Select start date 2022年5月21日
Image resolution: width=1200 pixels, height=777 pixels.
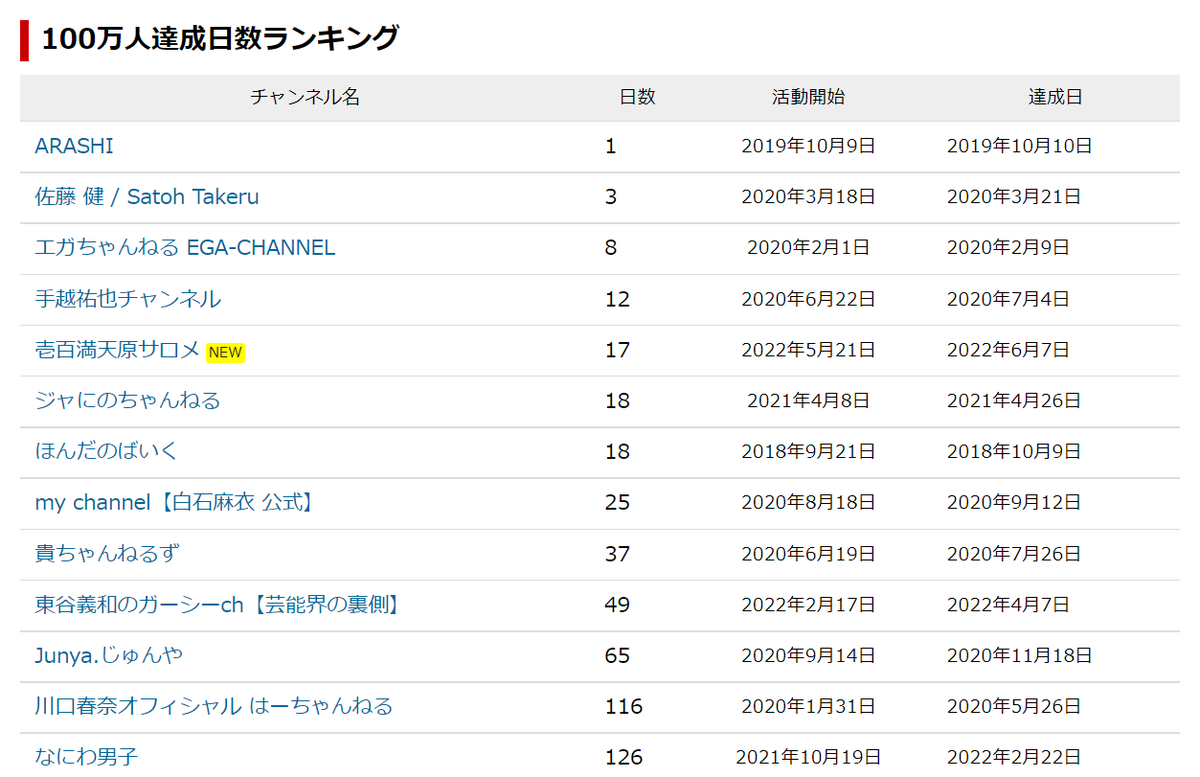[x=809, y=350]
